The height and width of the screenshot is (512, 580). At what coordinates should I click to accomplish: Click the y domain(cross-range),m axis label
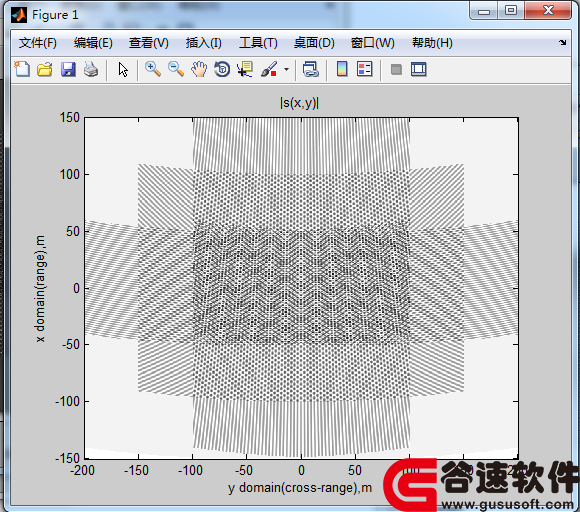point(300,488)
